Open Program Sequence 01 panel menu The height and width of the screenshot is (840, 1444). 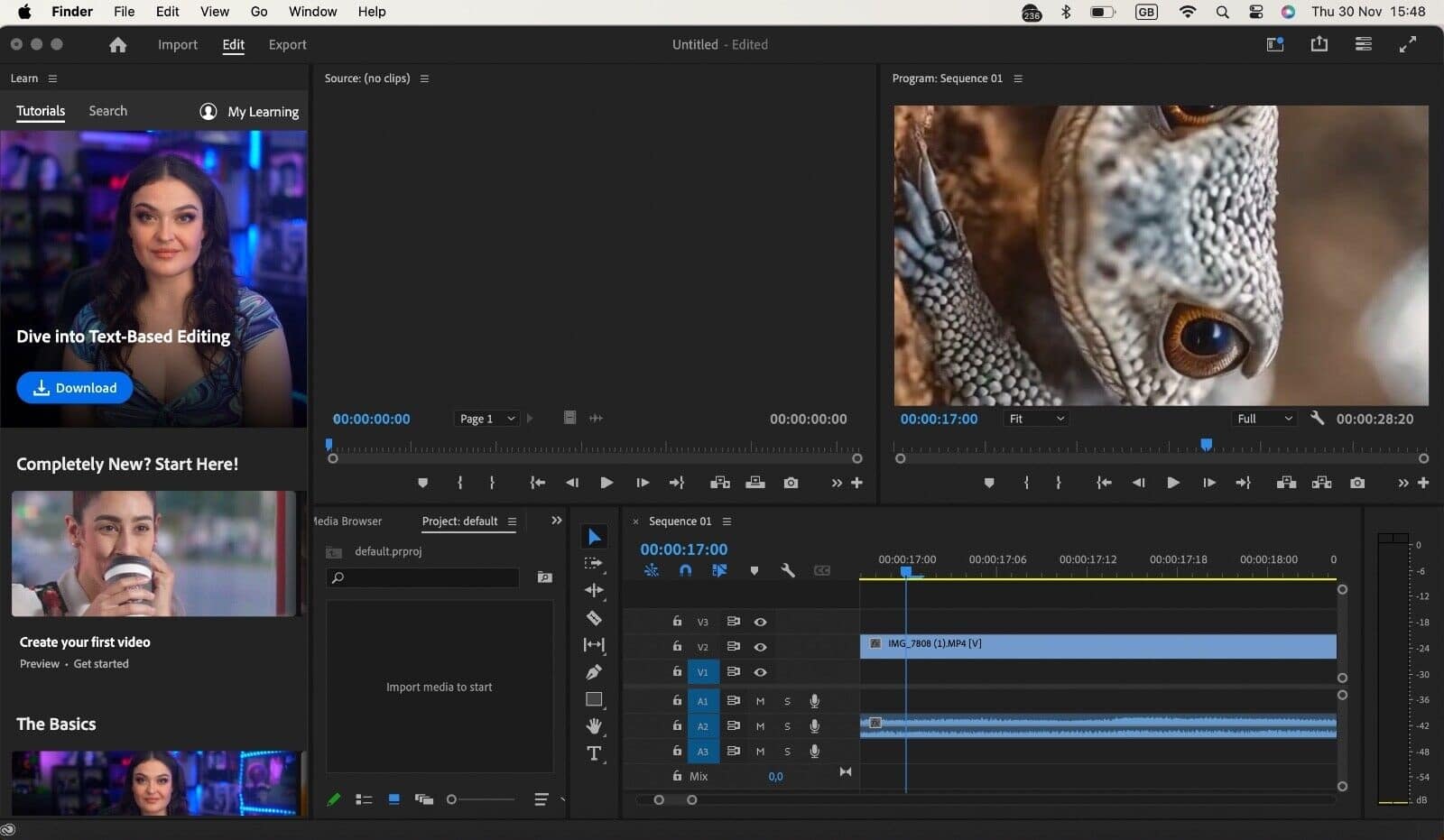click(1018, 78)
